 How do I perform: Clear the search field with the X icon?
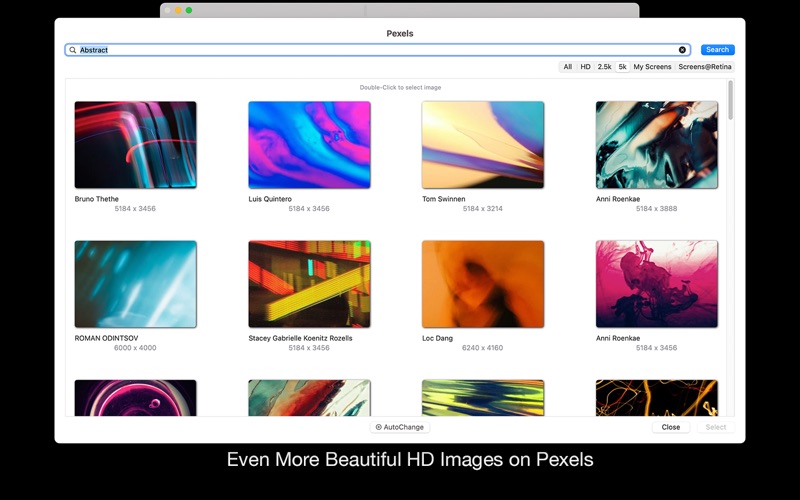pos(683,50)
